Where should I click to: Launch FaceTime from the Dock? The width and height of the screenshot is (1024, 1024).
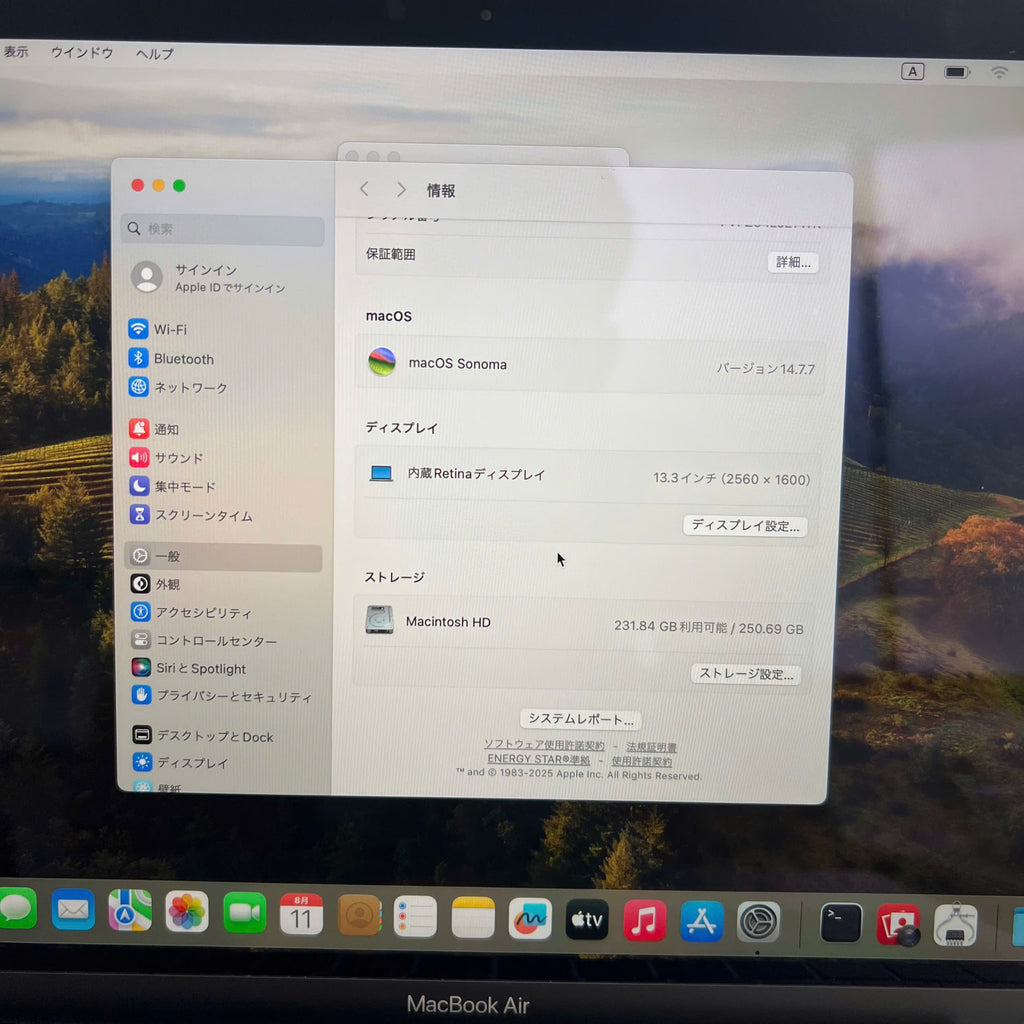tap(244, 913)
